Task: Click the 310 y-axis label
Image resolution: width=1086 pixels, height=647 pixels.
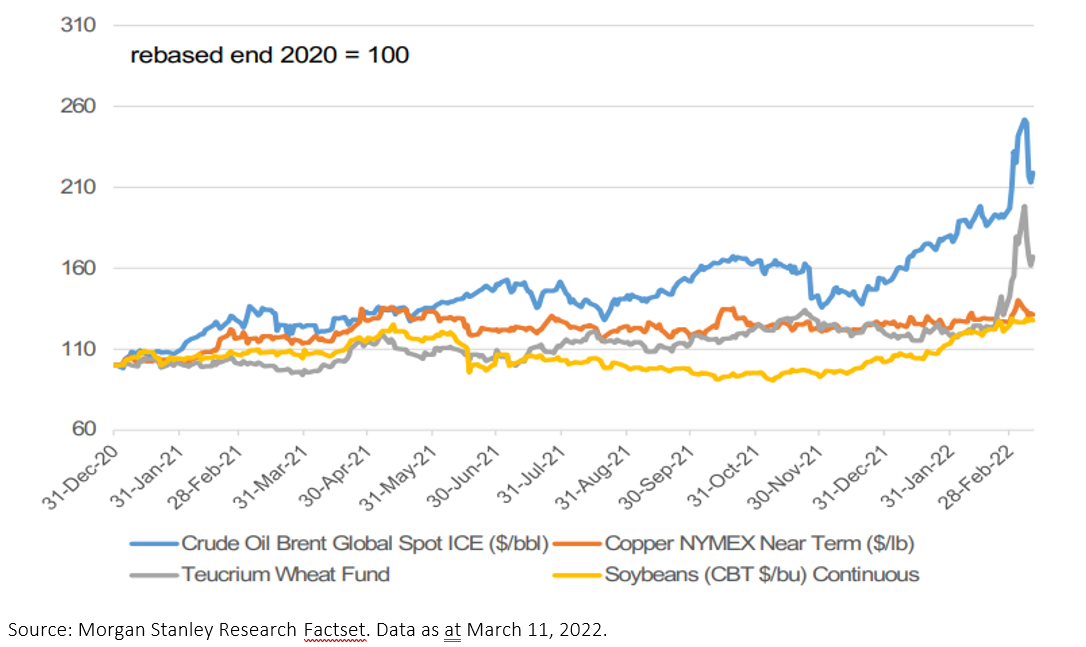Action: click(78, 25)
